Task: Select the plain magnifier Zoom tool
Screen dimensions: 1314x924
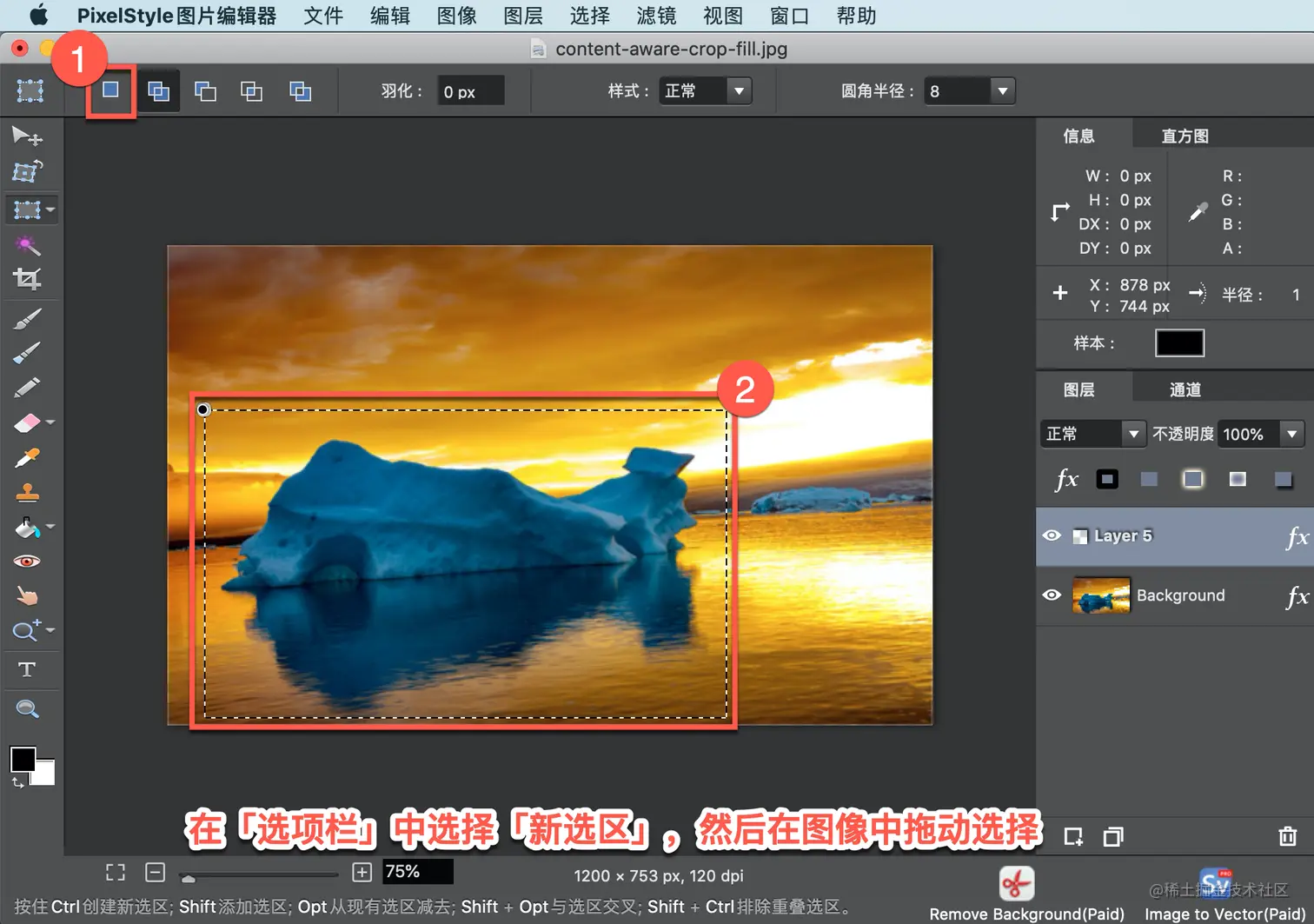Action: (27, 709)
